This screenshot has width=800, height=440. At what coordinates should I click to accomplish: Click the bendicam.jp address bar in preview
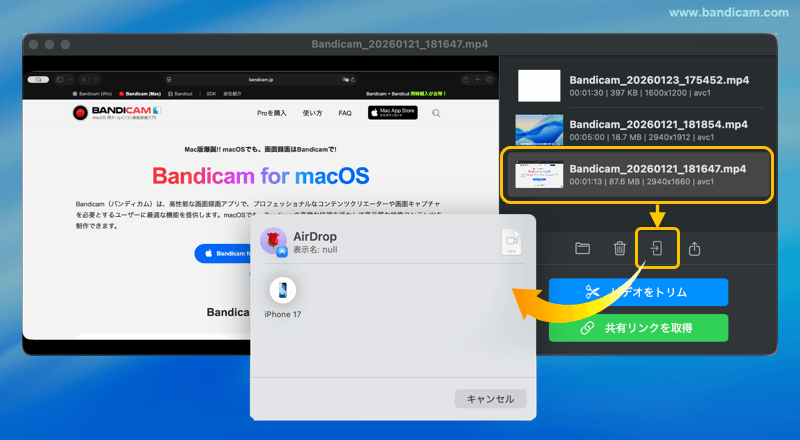click(x=261, y=80)
